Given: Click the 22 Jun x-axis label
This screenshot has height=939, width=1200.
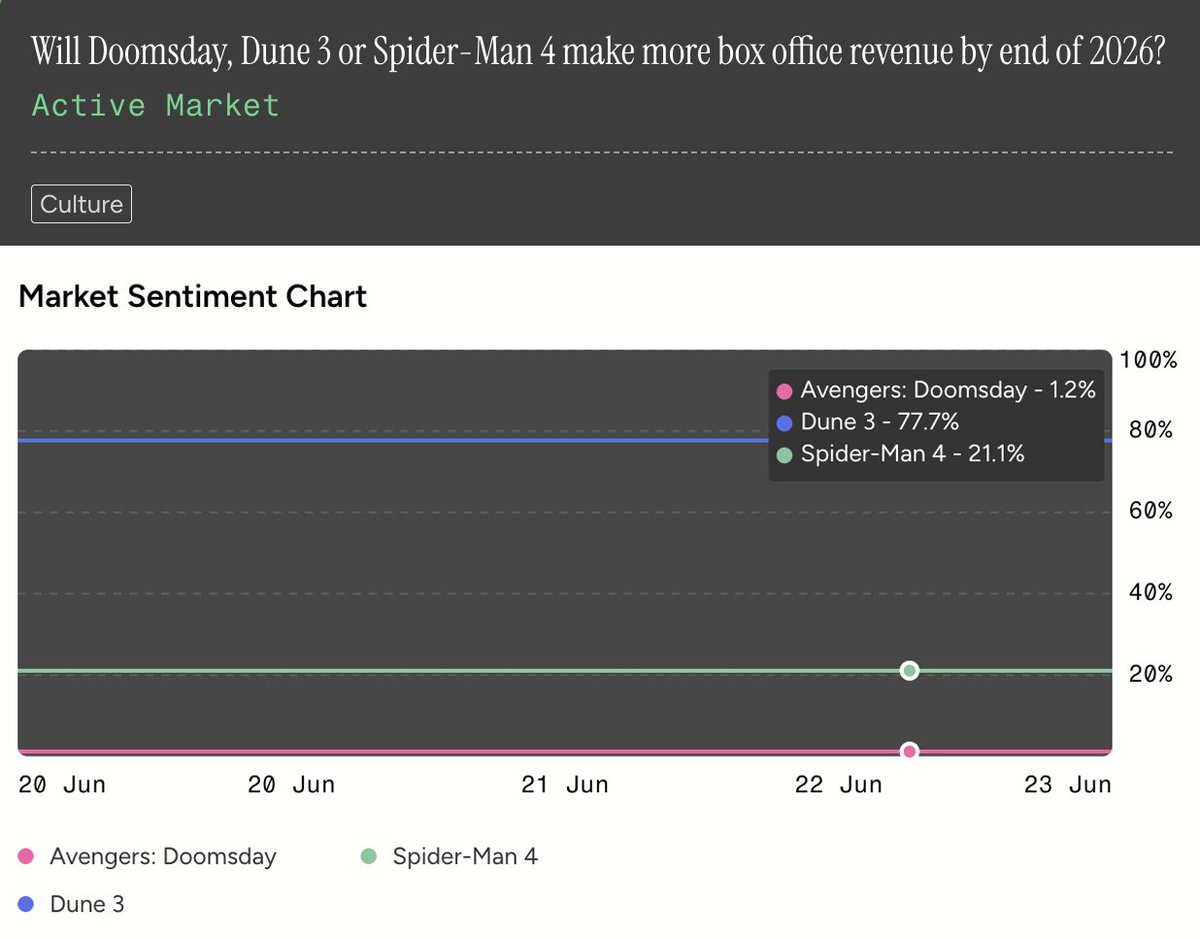Looking at the screenshot, I should tap(839, 785).
